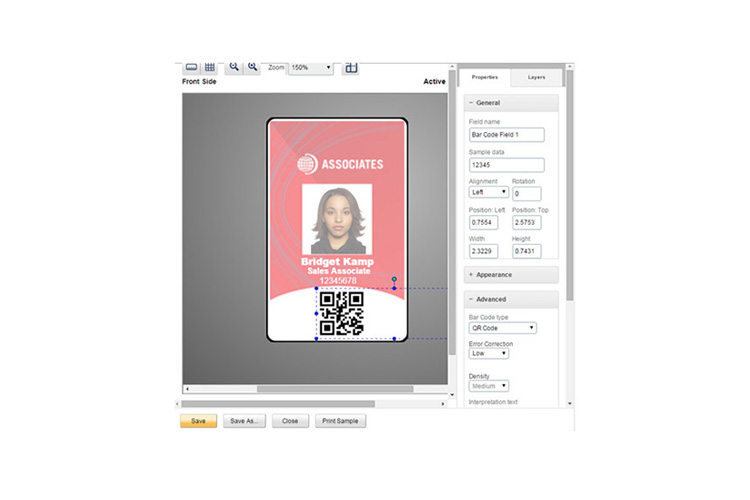Select the Sales Associate title text
750x500 pixels.
(339, 271)
